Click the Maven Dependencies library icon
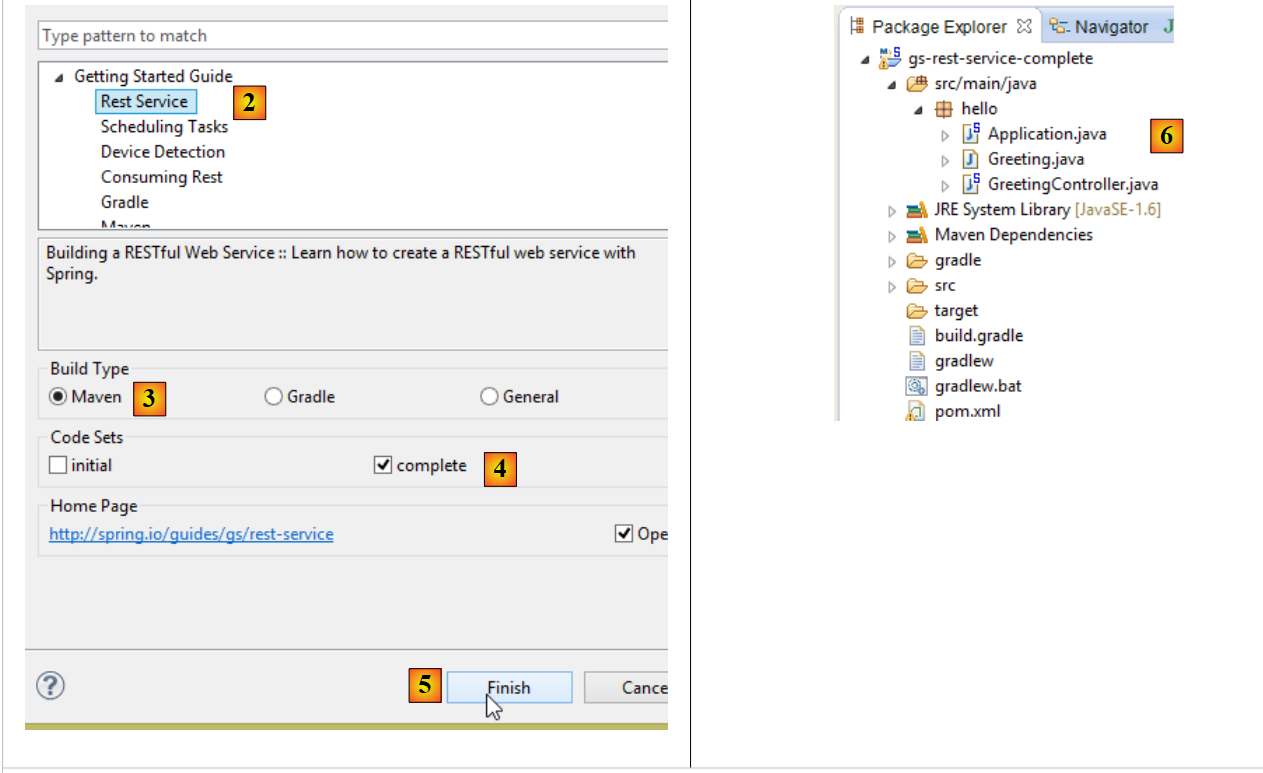The image size is (1263, 773). [x=916, y=235]
